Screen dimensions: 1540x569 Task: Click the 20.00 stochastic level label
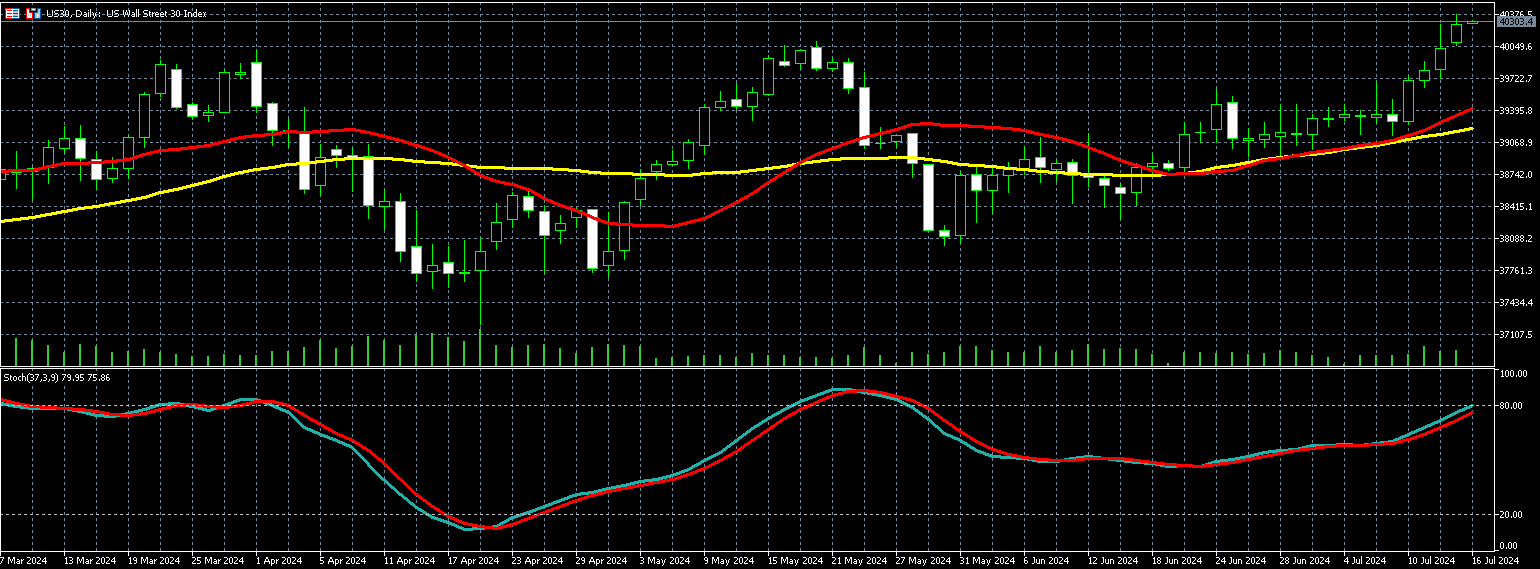[1511, 514]
